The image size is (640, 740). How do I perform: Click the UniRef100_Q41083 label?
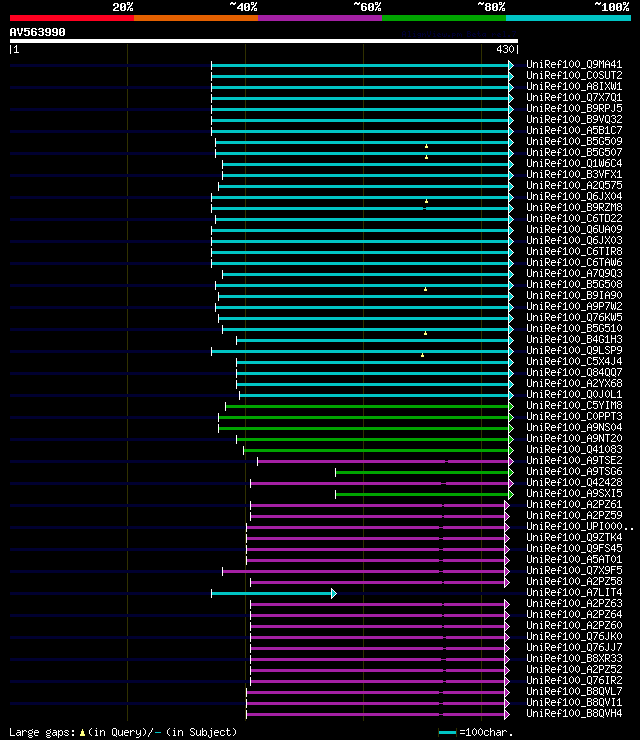pyautogui.click(x=574, y=449)
